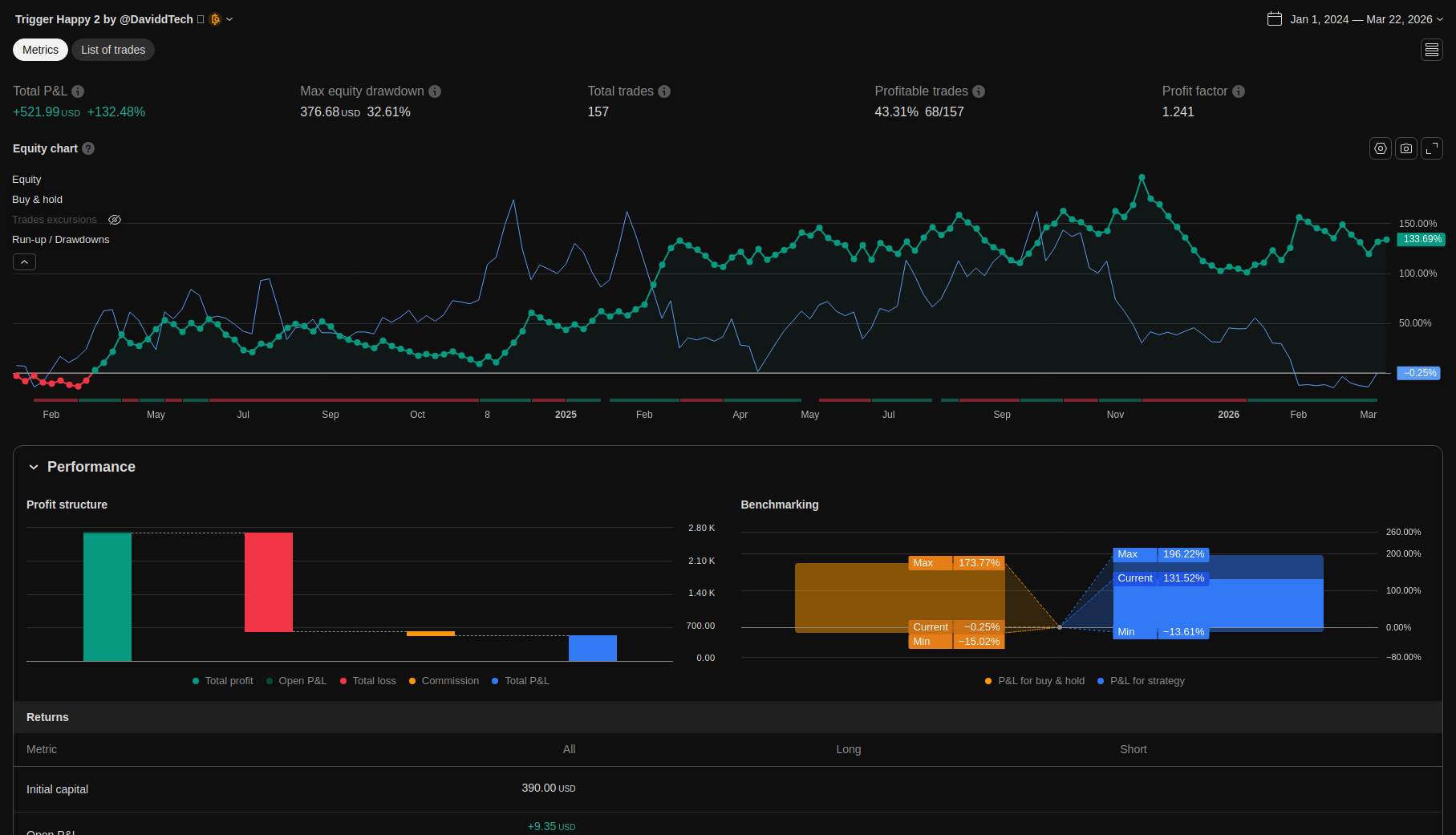Toggle the Buy & hold series
1456x835 pixels.
coord(37,200)
